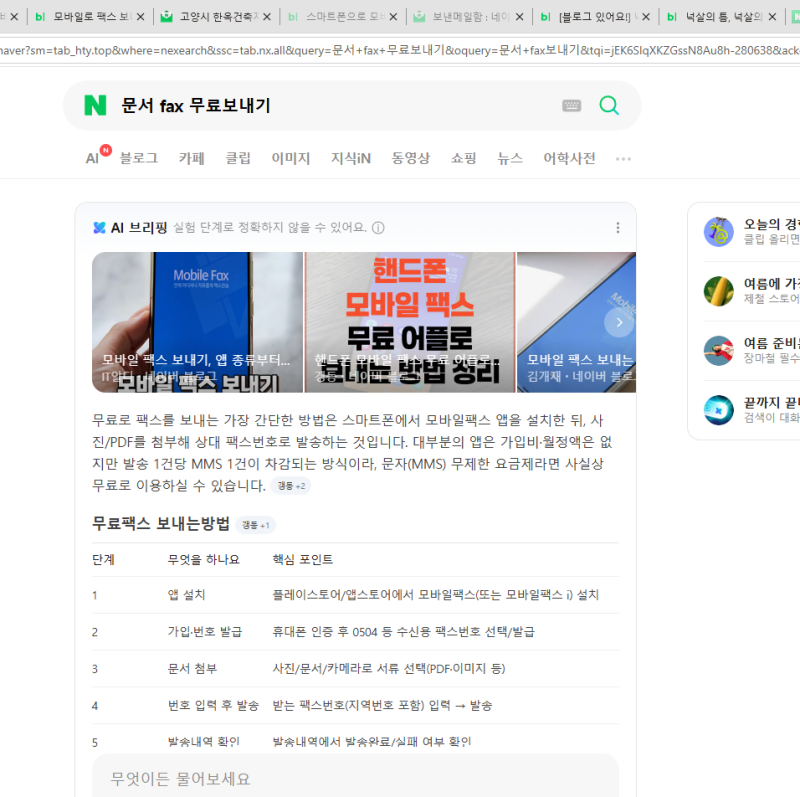This screenshot has width=800, height=797.
Task: Switch to the 지식iN tab
Action: coord(351,158)
